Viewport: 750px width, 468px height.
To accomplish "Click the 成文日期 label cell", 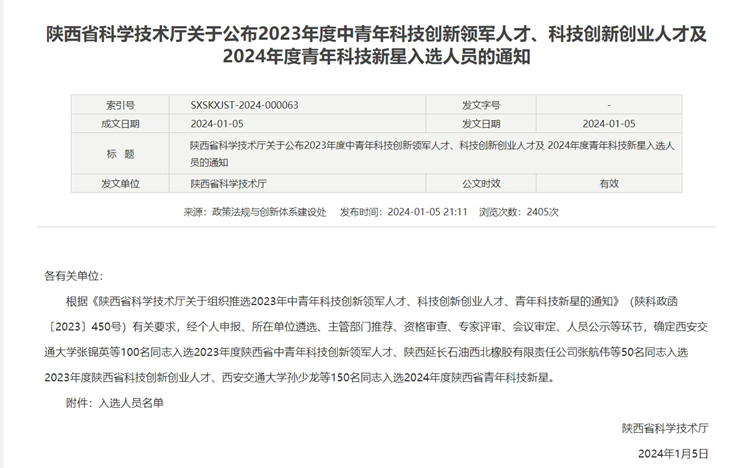I will point(120,124).
